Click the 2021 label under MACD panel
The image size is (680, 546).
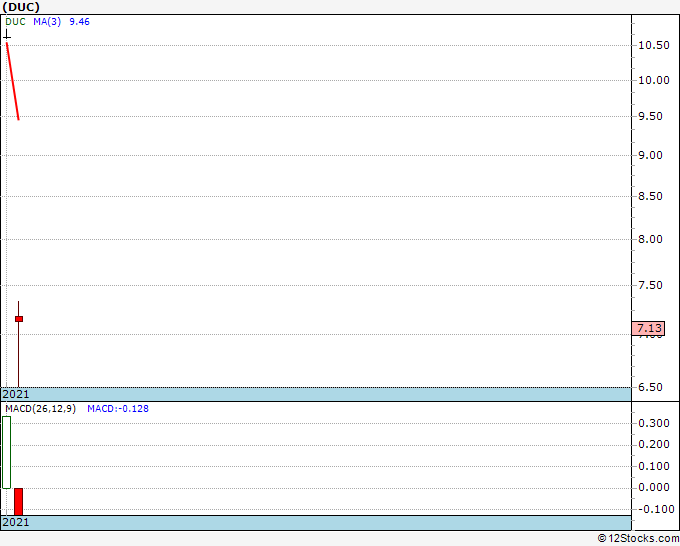(x=16, y=522)
